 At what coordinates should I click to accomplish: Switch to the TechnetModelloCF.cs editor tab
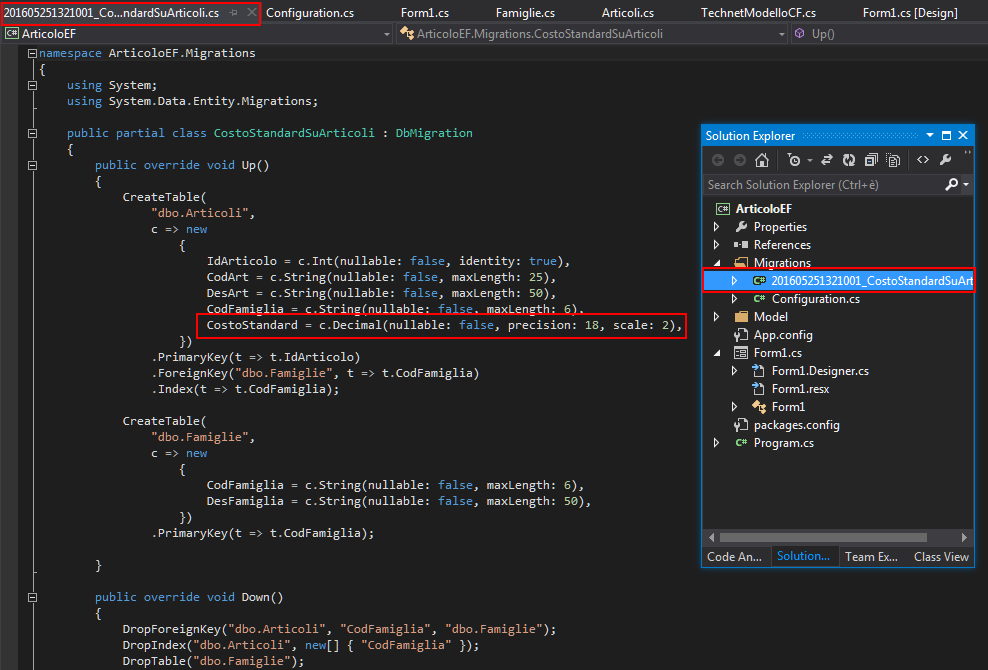point(758,13)
